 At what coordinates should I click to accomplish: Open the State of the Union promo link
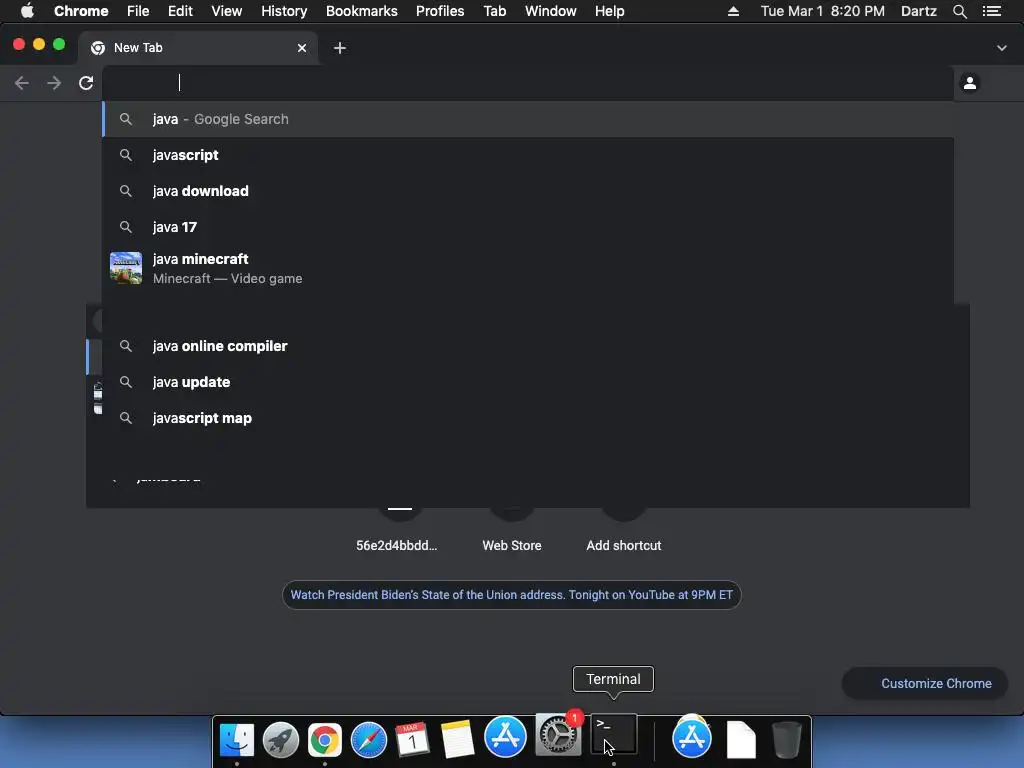[511, 595]
